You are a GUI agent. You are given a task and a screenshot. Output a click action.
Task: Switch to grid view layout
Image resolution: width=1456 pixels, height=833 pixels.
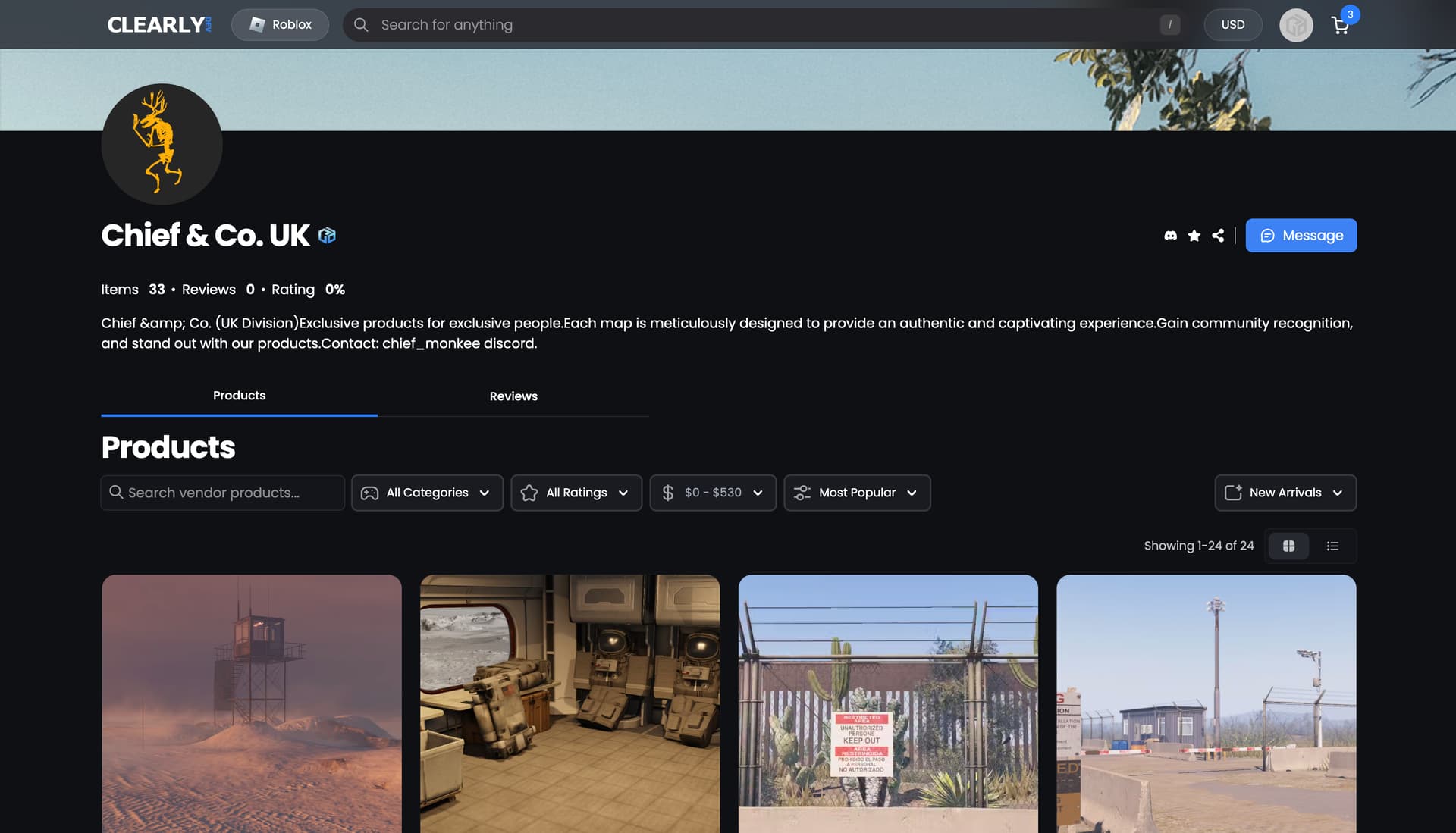(1288, 546)
